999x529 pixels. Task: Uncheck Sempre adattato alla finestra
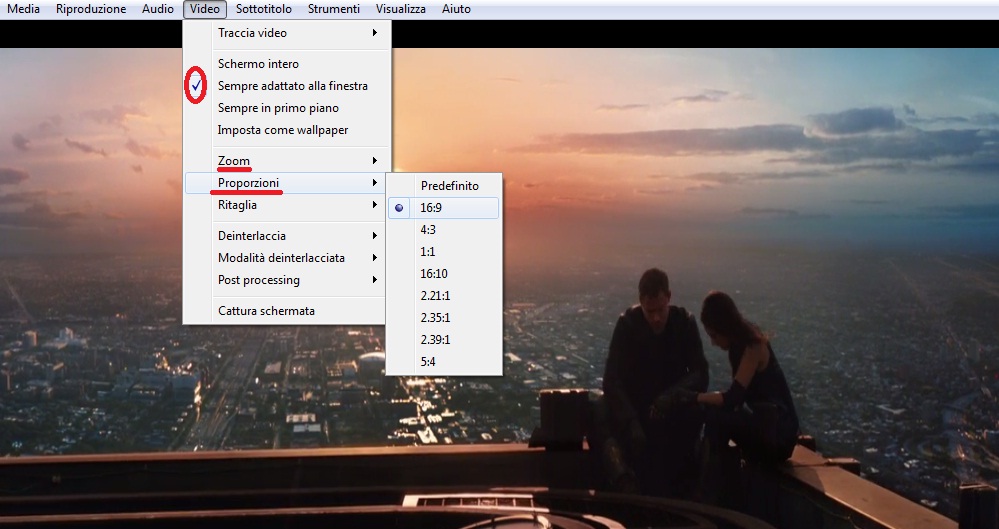click(292, 86)
